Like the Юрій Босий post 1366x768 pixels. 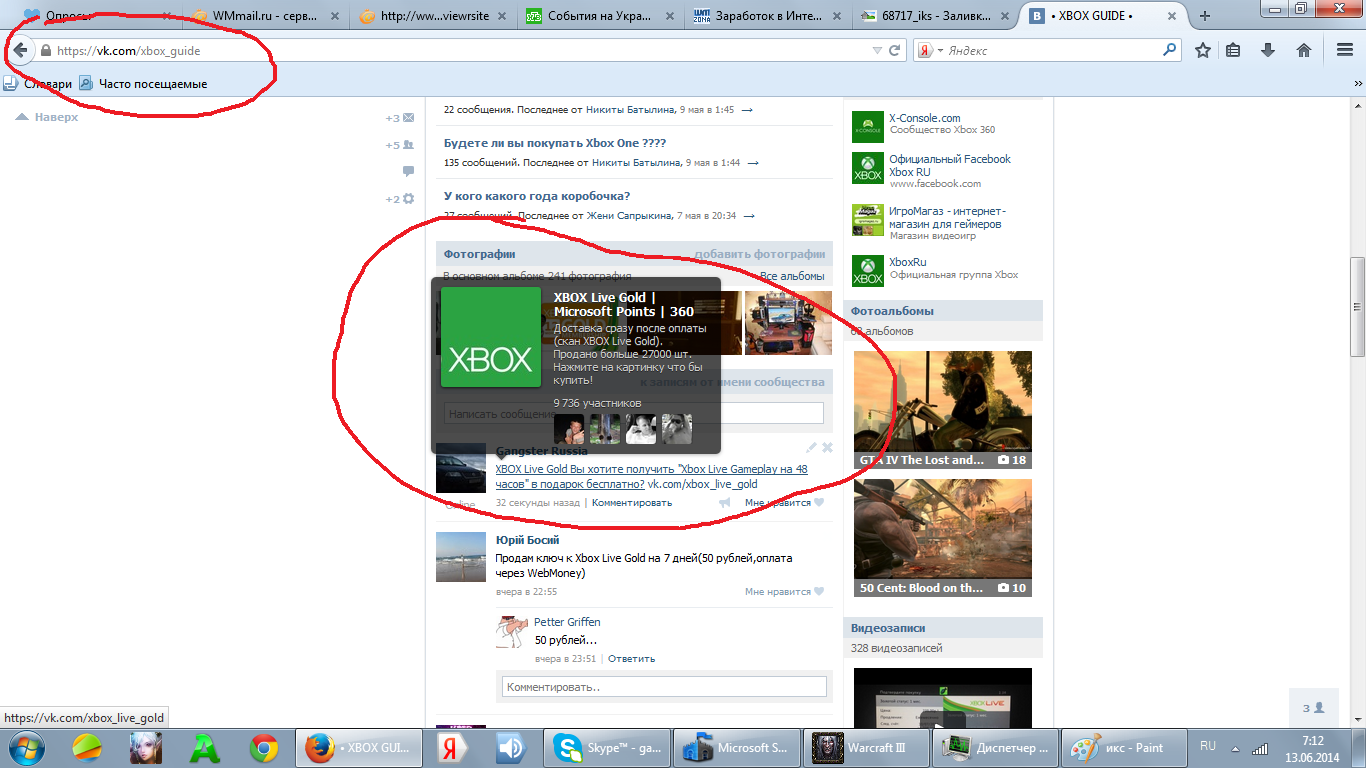(x=785, y=592)
